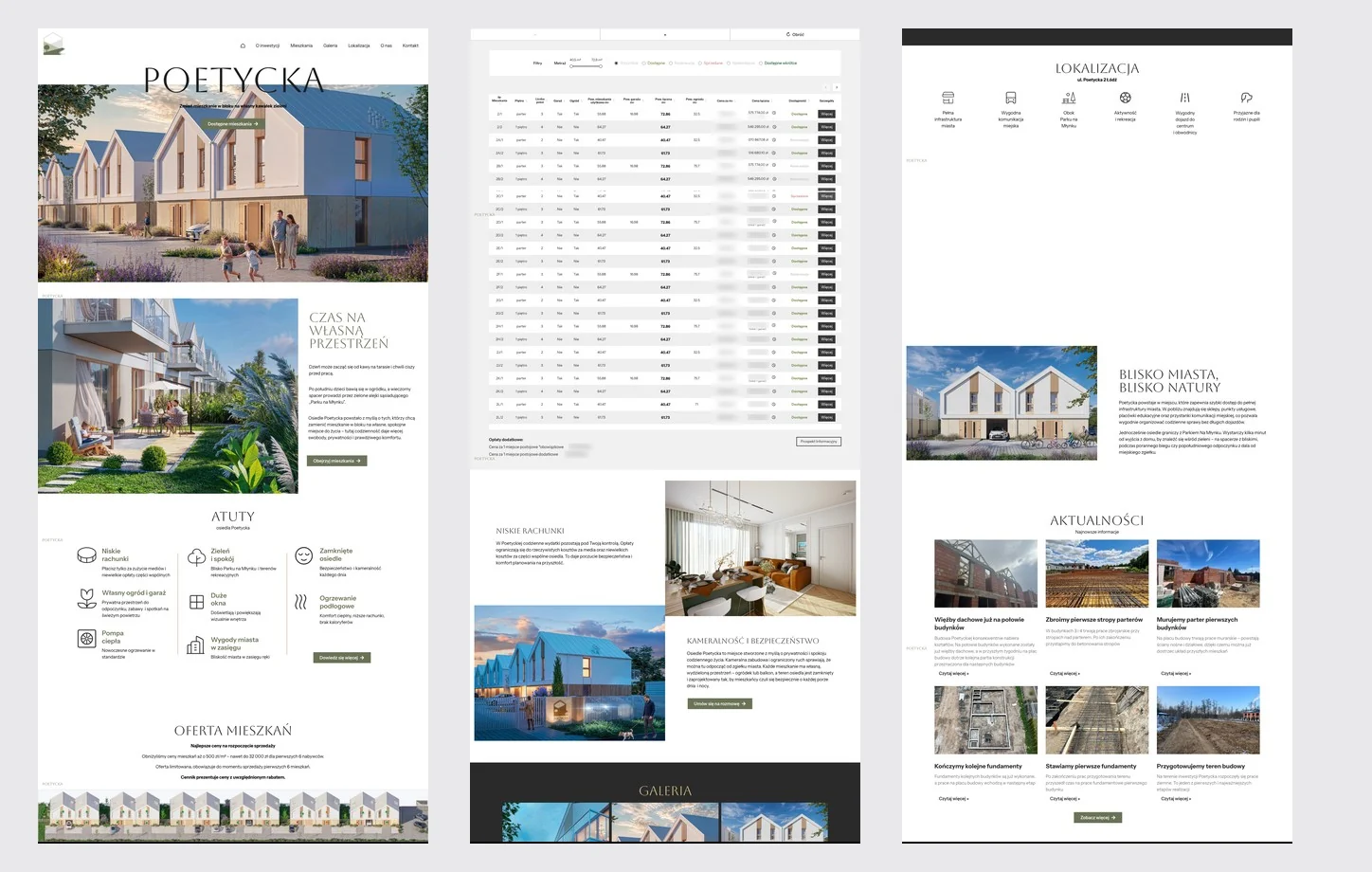Click the next-page arrow above the apartments table
The height and width of the screenshot is (872, 1372).
point(836,87)
